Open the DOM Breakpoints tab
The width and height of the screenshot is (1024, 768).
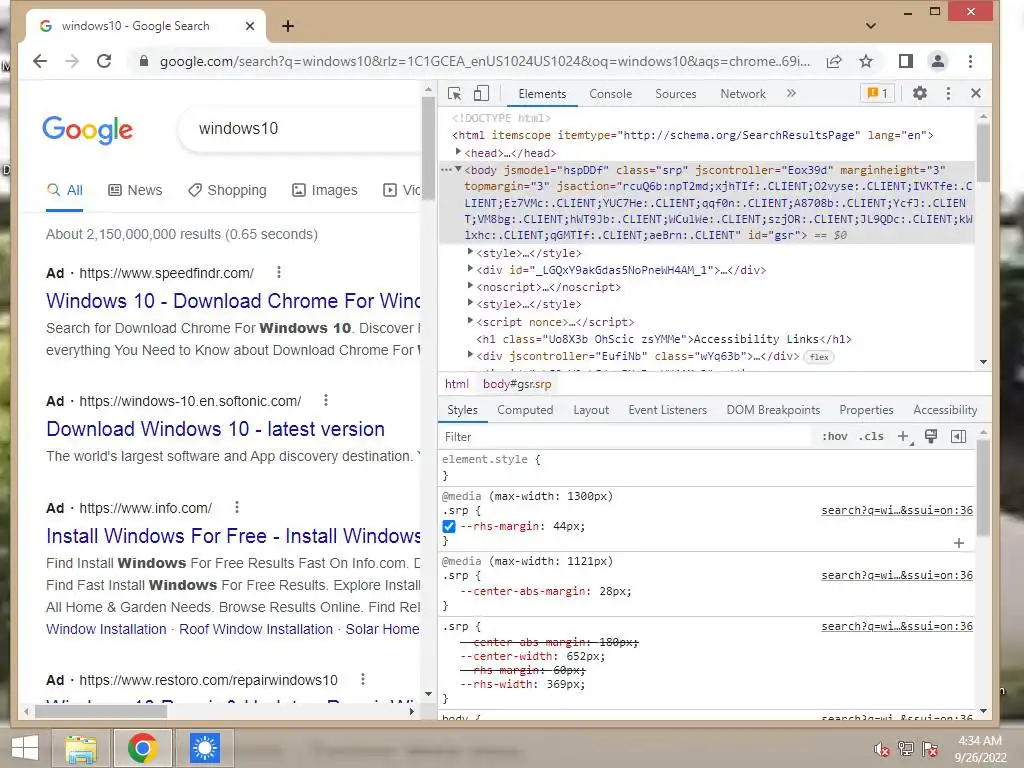pos(773,410)
